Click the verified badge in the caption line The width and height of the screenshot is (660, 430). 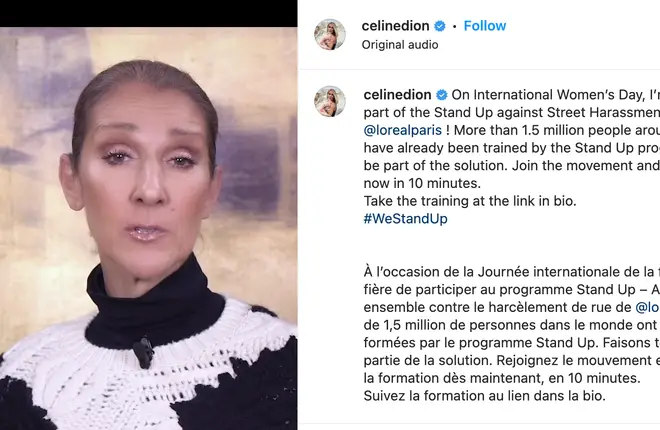pos(442,95)
